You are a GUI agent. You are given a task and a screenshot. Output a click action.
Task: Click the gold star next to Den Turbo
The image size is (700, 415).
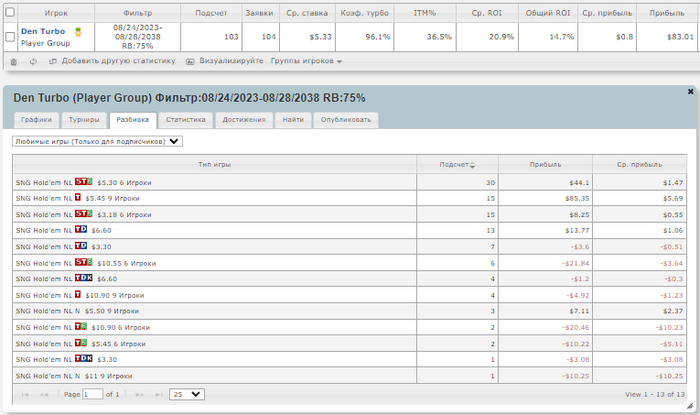[x=78, y=32]
